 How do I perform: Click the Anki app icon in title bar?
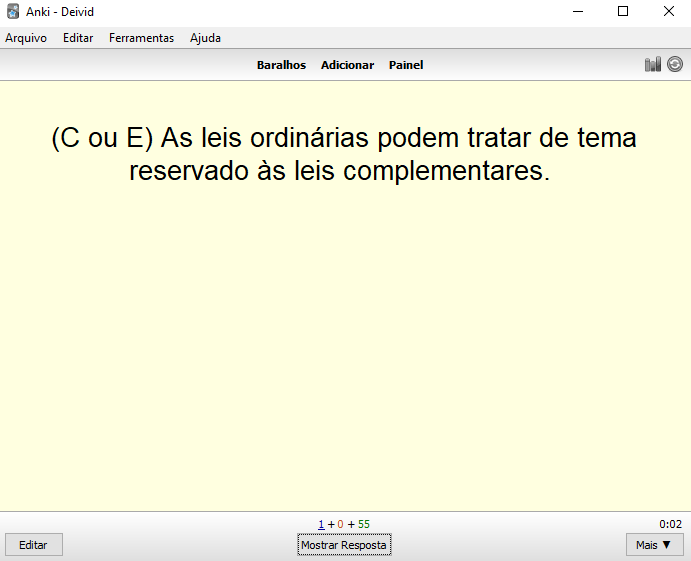[13, 11]
